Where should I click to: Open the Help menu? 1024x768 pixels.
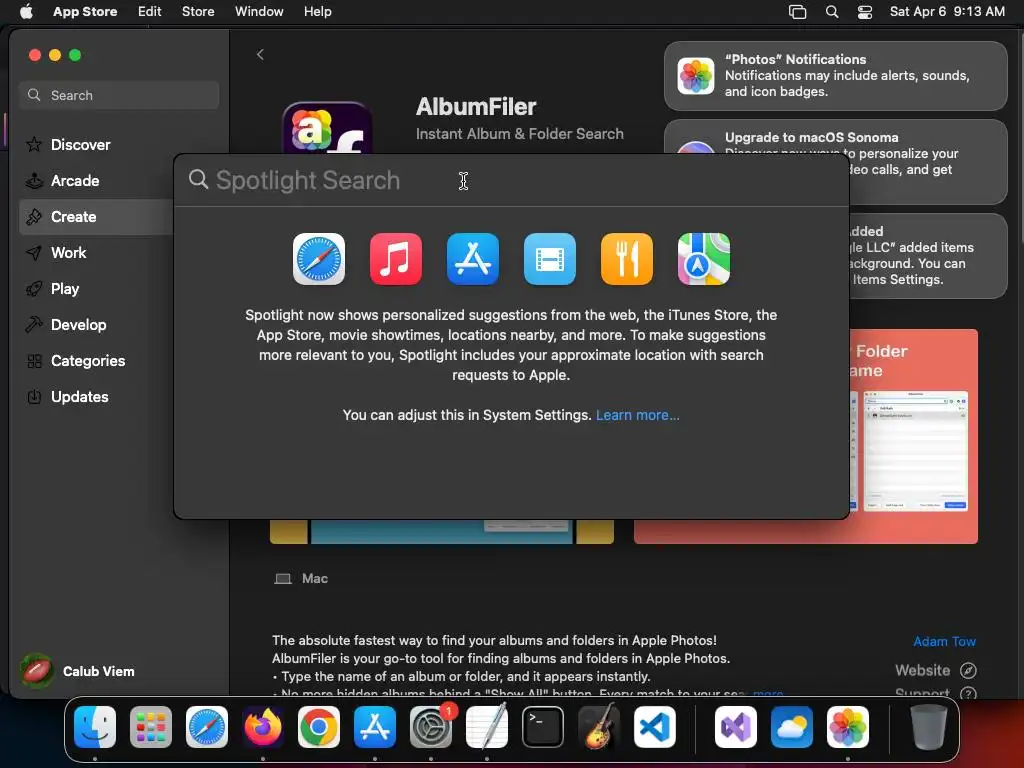click(x=317, y=12)
